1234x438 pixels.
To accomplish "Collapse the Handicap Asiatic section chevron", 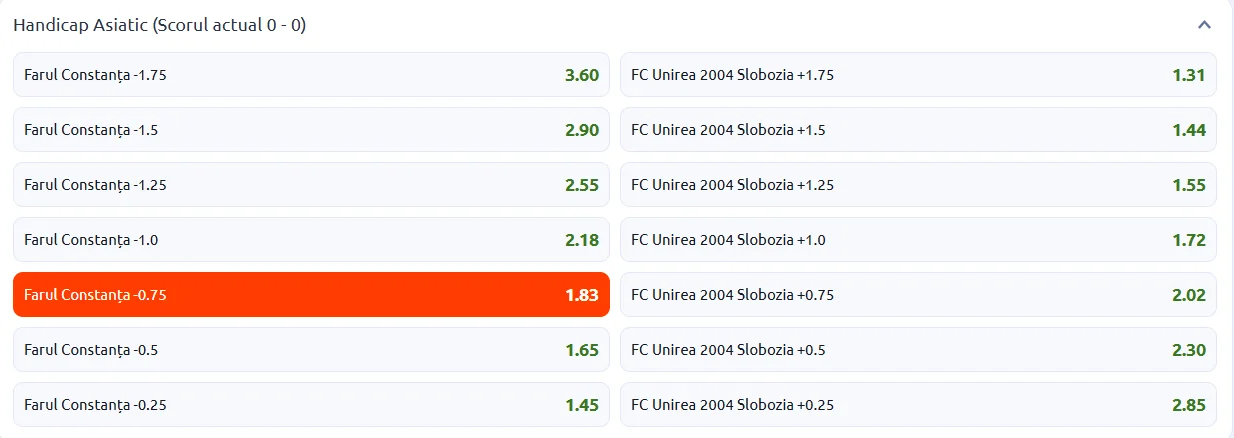I will [1204, 25].
